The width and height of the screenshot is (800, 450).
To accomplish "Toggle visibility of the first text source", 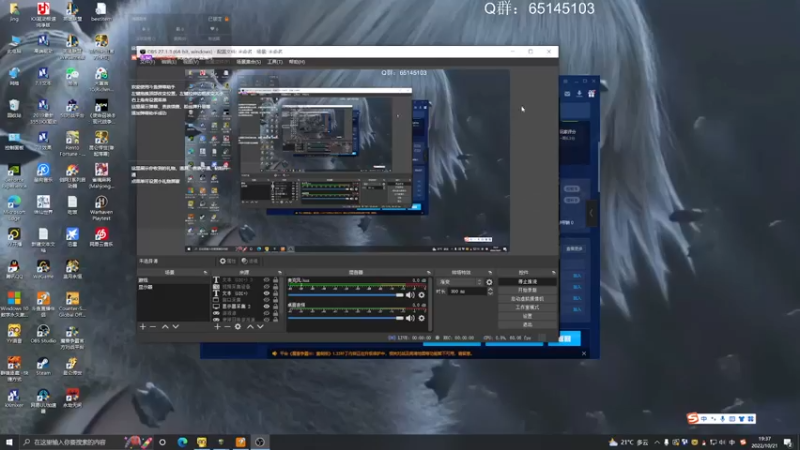I will [267, 280].
